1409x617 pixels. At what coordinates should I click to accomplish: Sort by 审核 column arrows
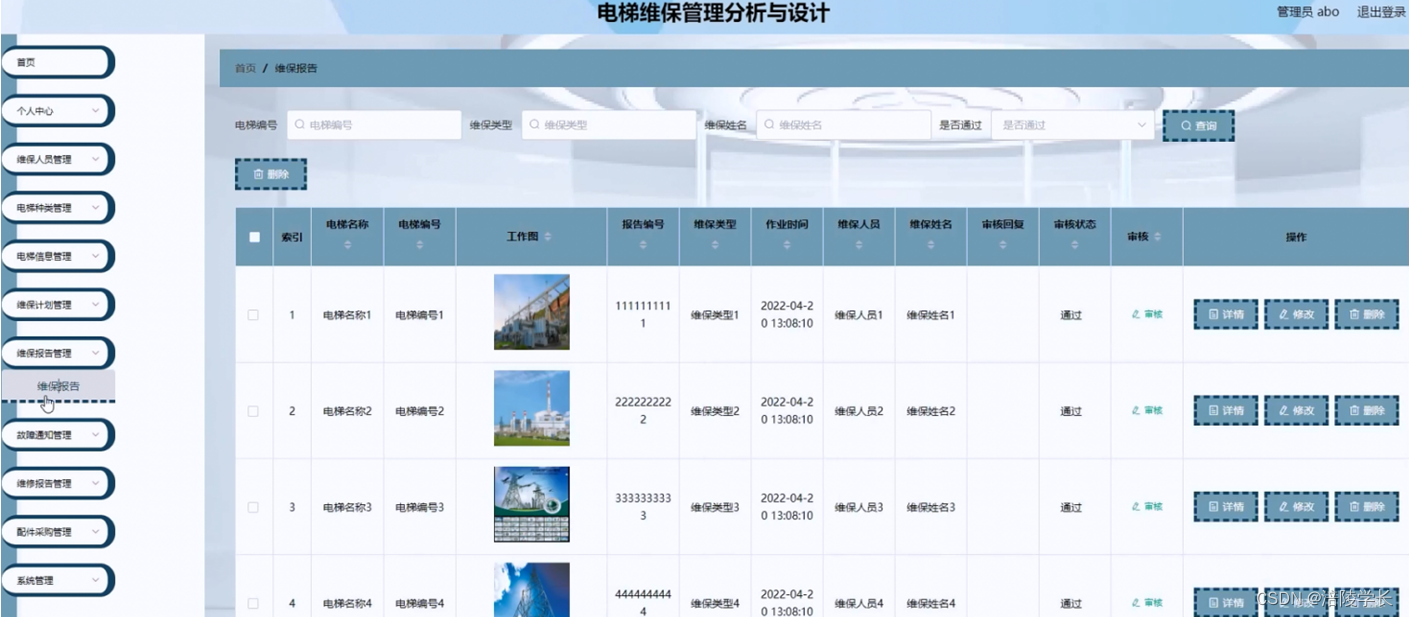(x=1157, y=237)
